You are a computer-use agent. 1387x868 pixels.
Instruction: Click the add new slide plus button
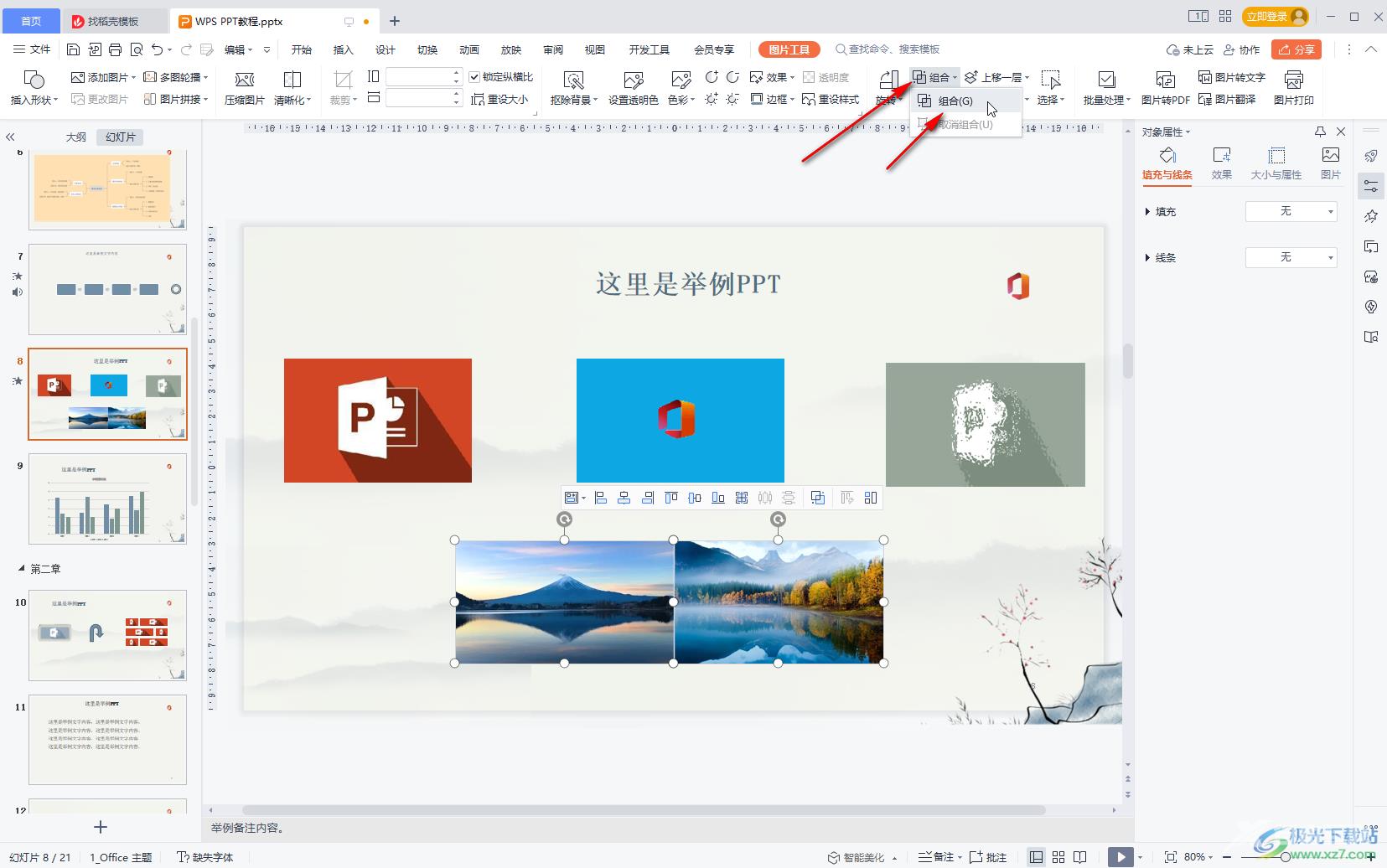pyautogui.click(x=101, y=827)
